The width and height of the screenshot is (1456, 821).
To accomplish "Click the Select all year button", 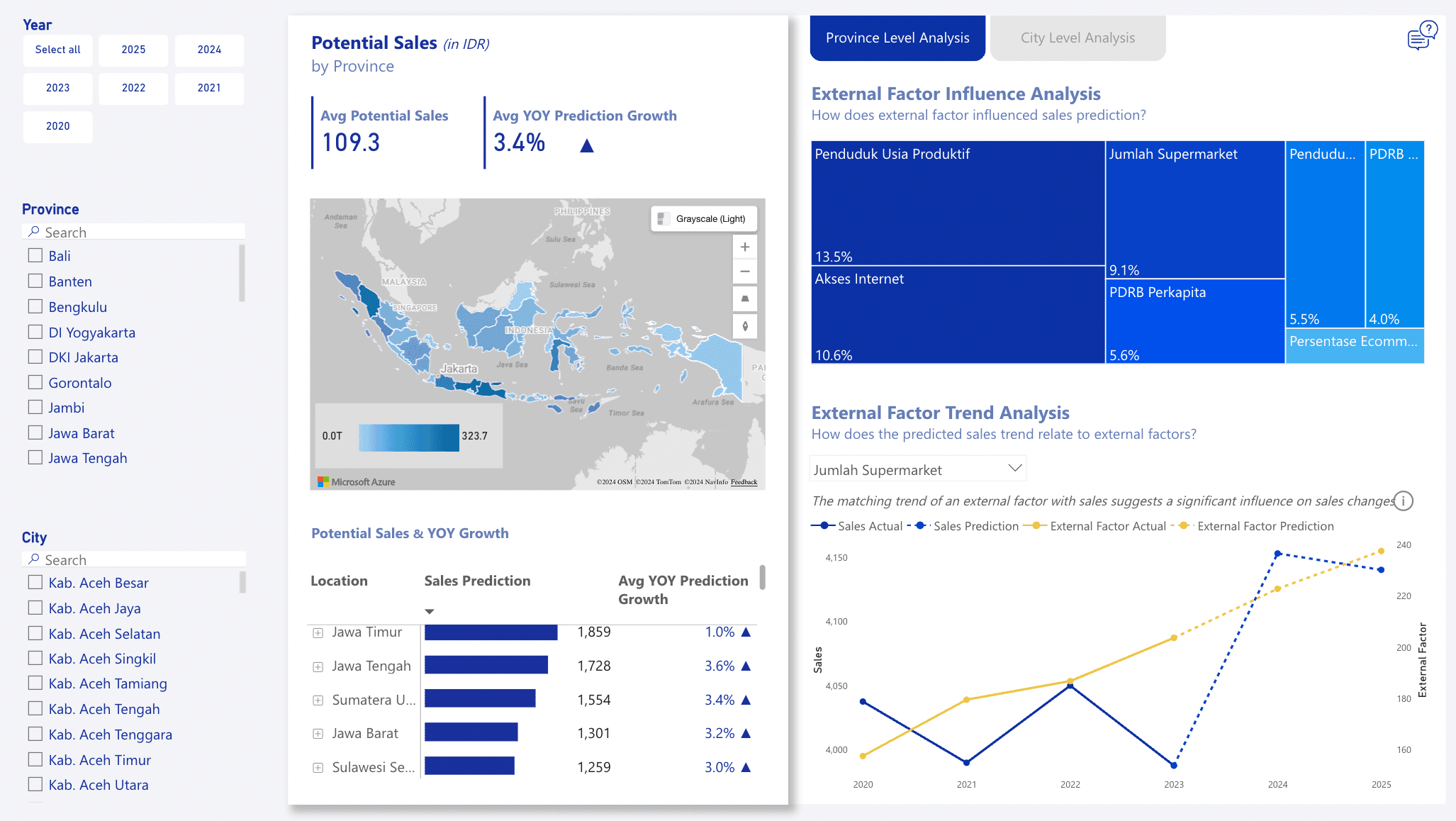I will coord(57,50).
